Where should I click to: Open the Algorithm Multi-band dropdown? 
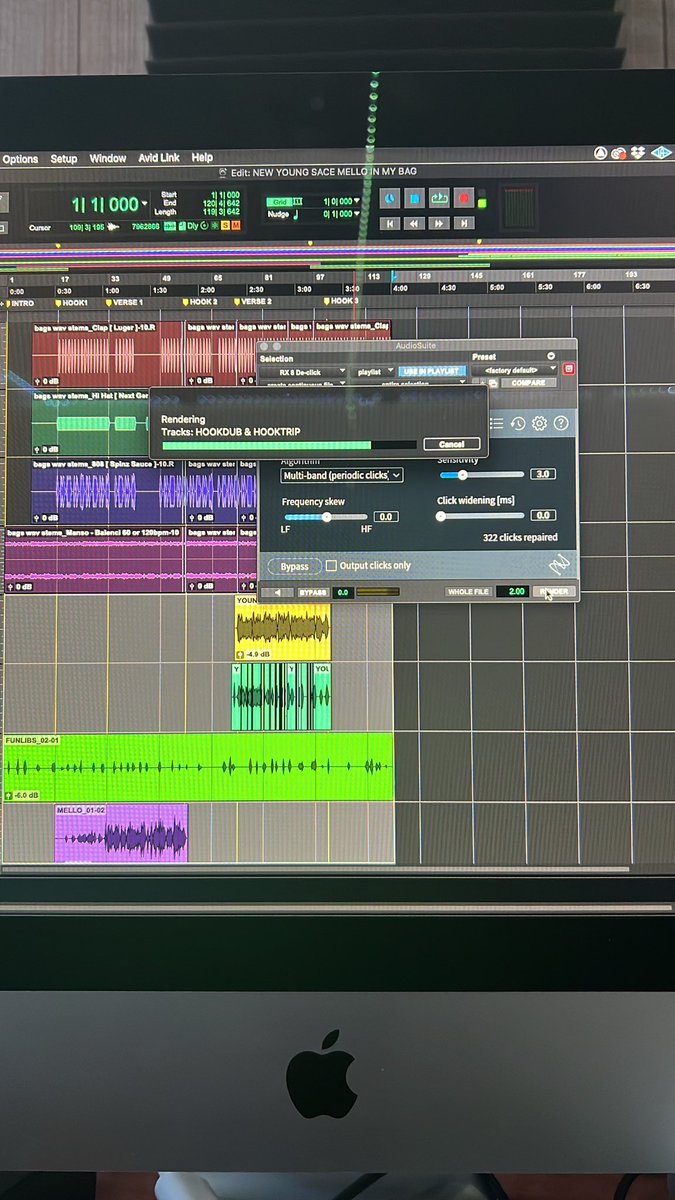[342, 475]
